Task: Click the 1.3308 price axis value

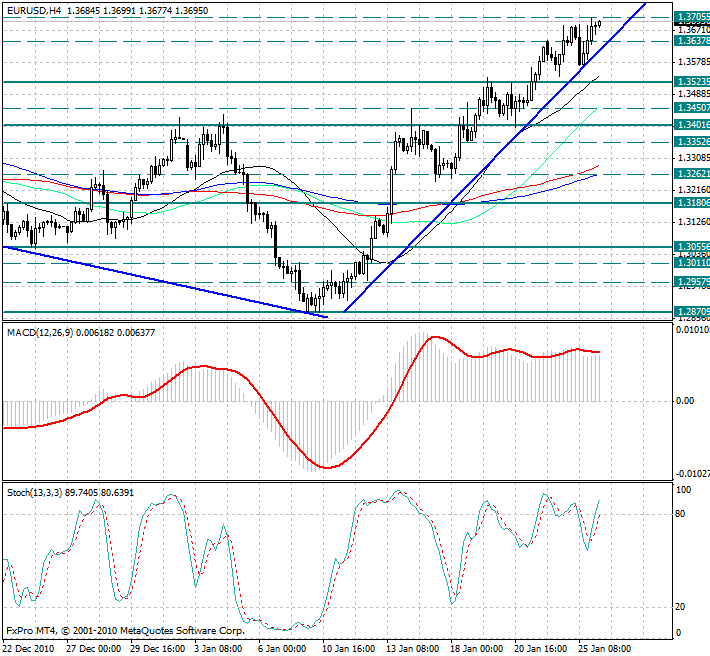Action: (694, 158)
